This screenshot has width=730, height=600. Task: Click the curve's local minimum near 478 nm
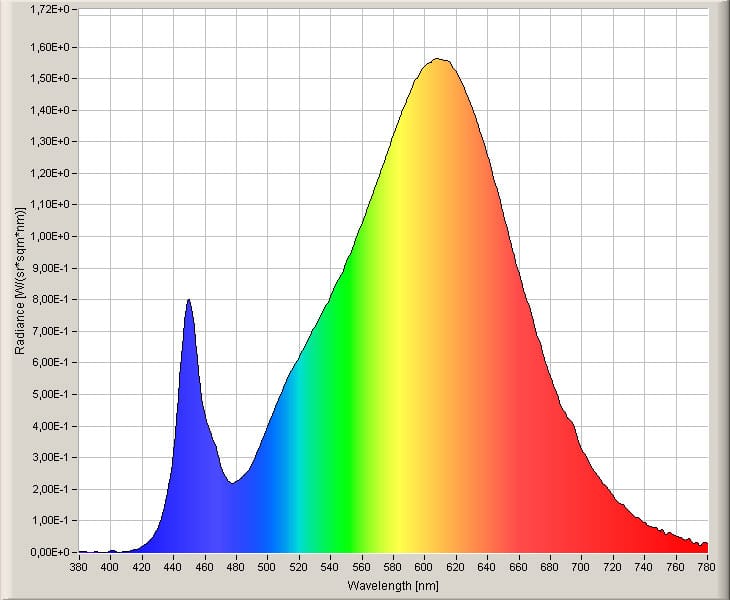coord(231,483)
